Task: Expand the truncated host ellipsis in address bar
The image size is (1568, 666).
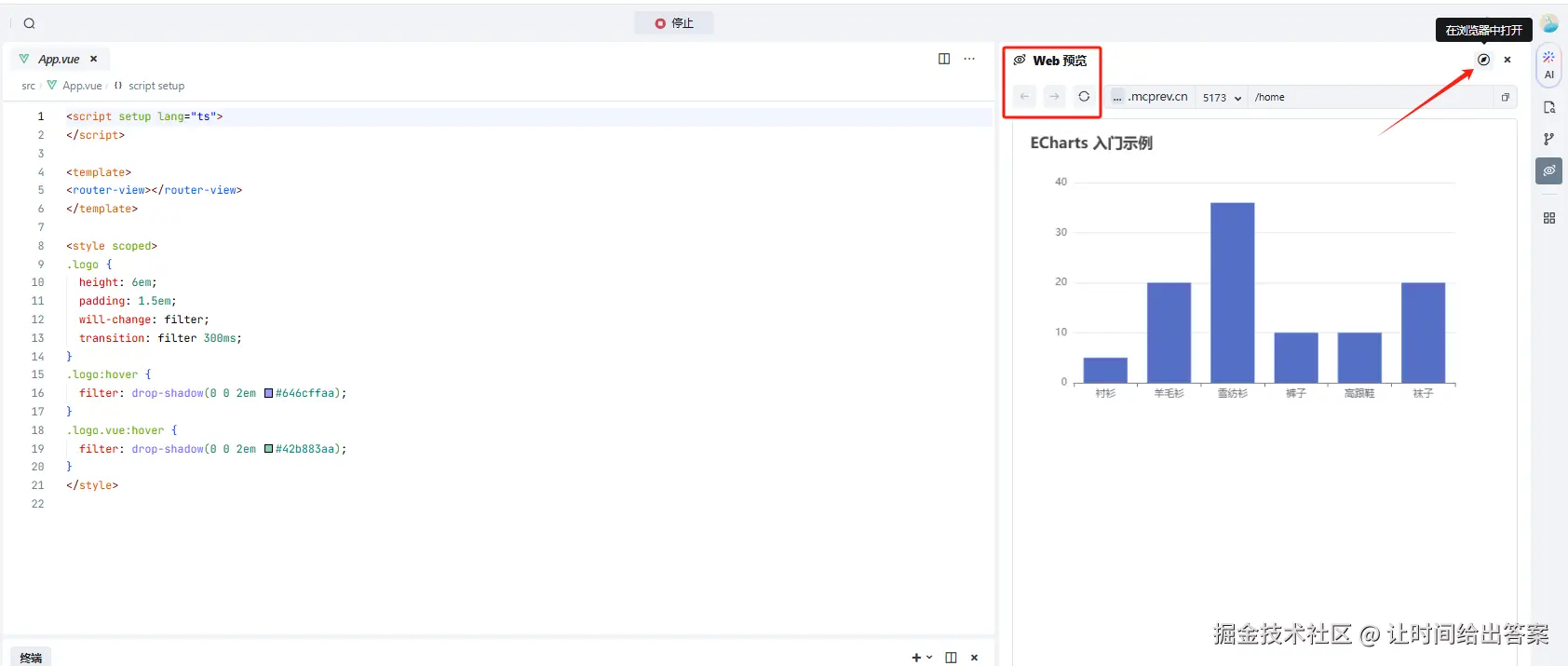Action: pos(1117,97)
